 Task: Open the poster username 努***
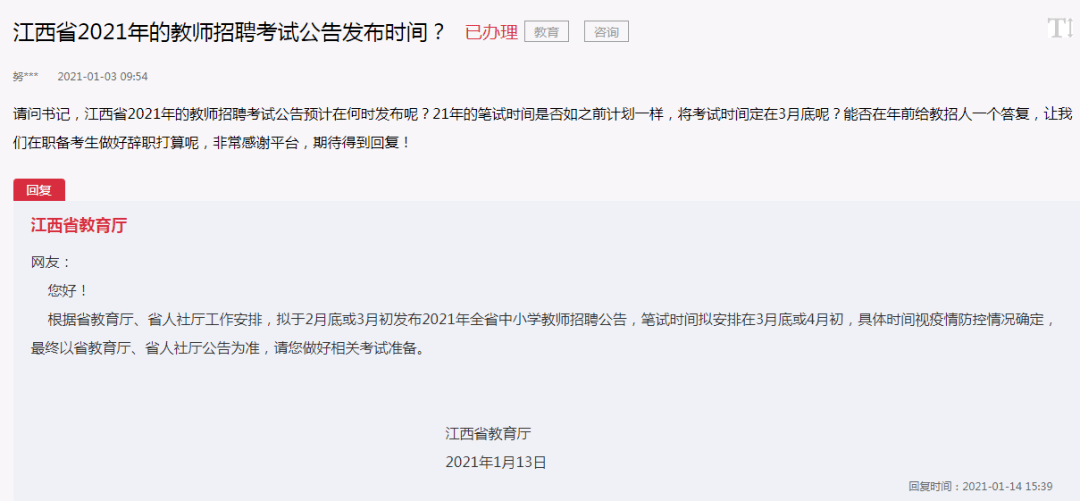pyautogui.click(x=25, y=76)
